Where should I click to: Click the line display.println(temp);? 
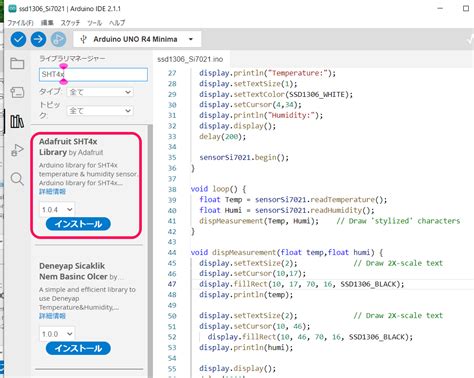tap(246, 295)
